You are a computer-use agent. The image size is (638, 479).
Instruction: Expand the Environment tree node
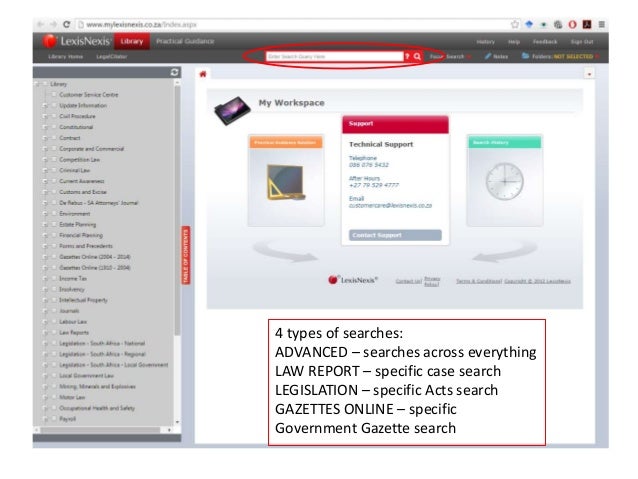[45, 214]
